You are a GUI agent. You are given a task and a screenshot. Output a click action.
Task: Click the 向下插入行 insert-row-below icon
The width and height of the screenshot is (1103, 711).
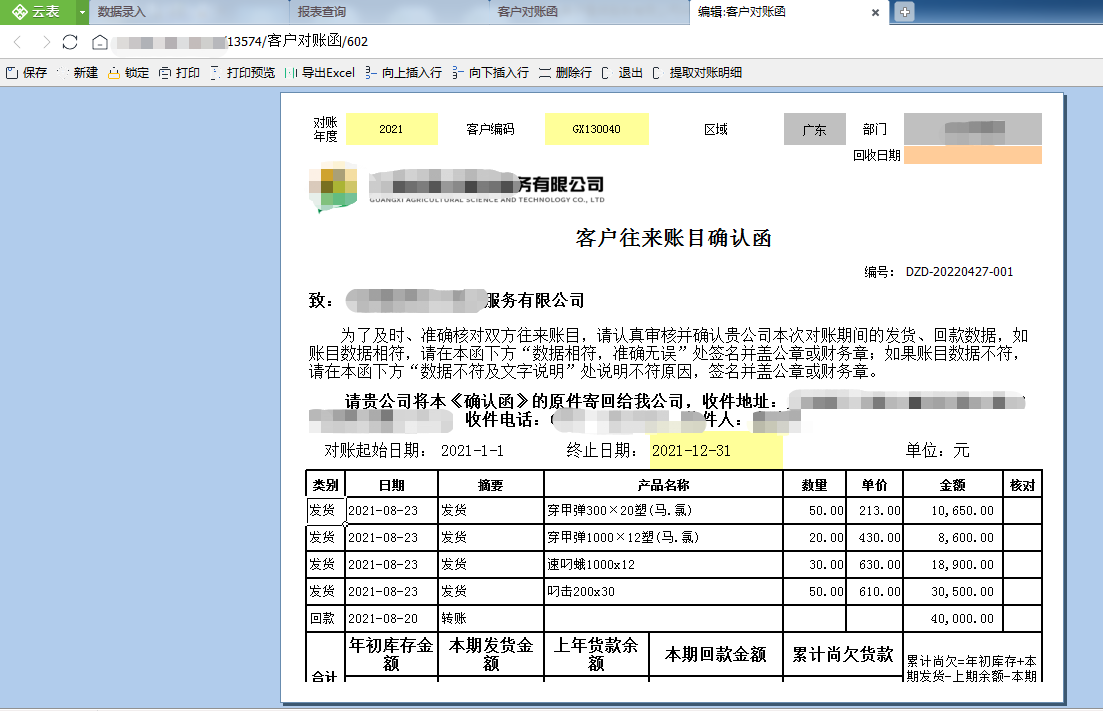coord(458,72)
